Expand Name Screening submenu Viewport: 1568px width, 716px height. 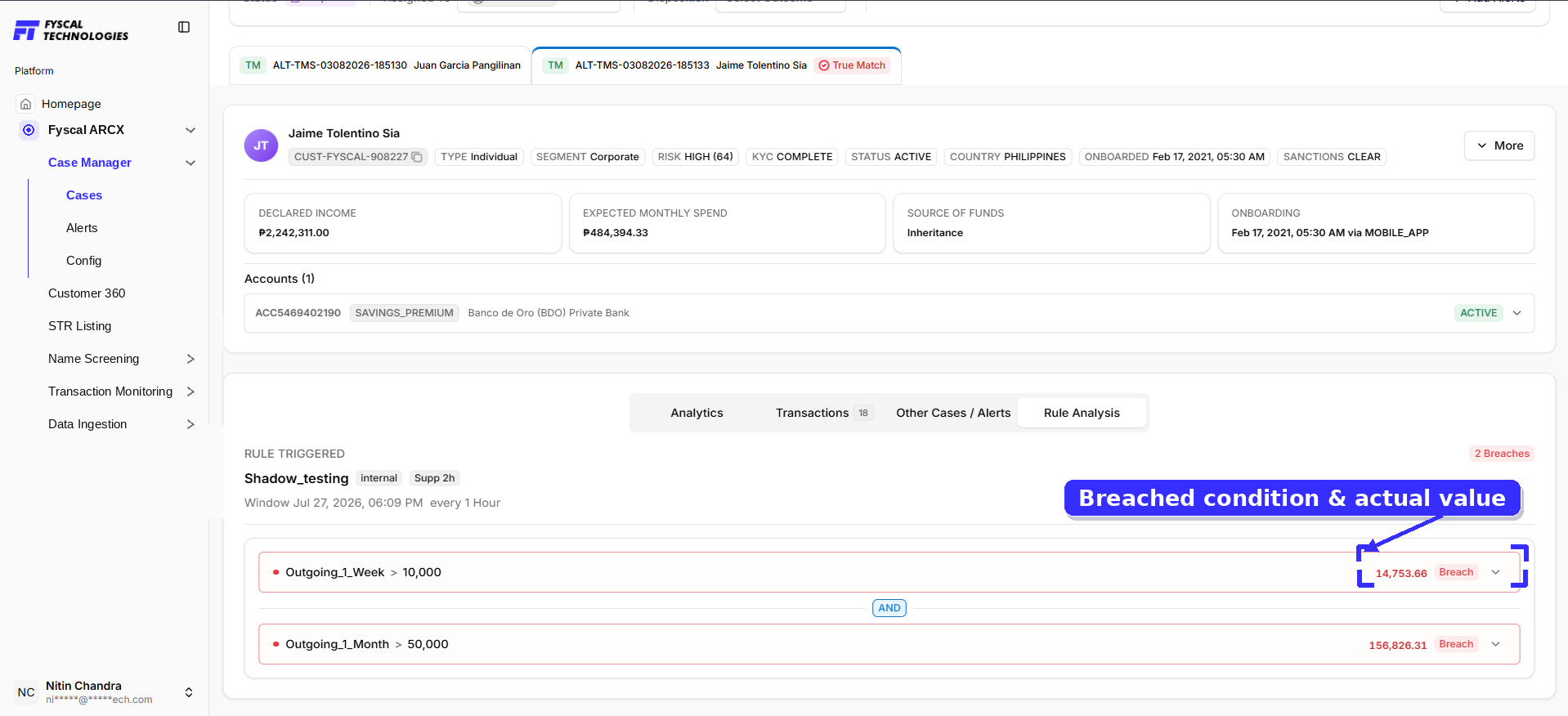(x=190, y=359)
